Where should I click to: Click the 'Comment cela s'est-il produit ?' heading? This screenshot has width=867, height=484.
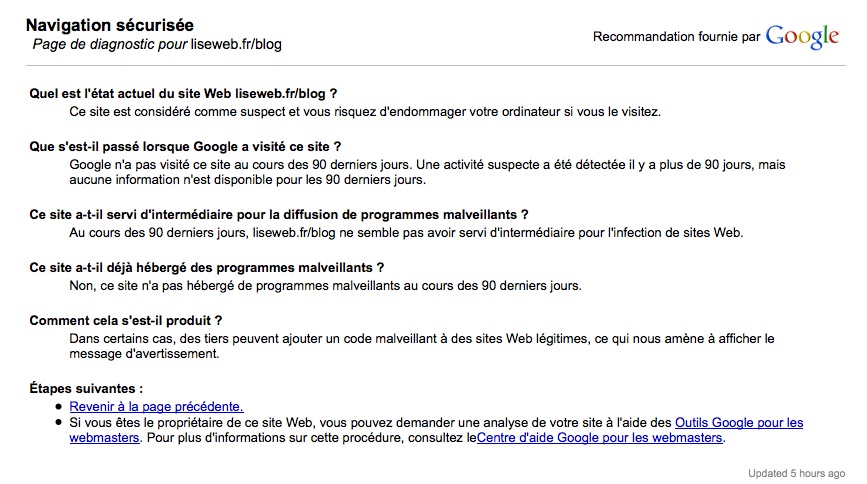pyautogui.click(x=126, y=320)
